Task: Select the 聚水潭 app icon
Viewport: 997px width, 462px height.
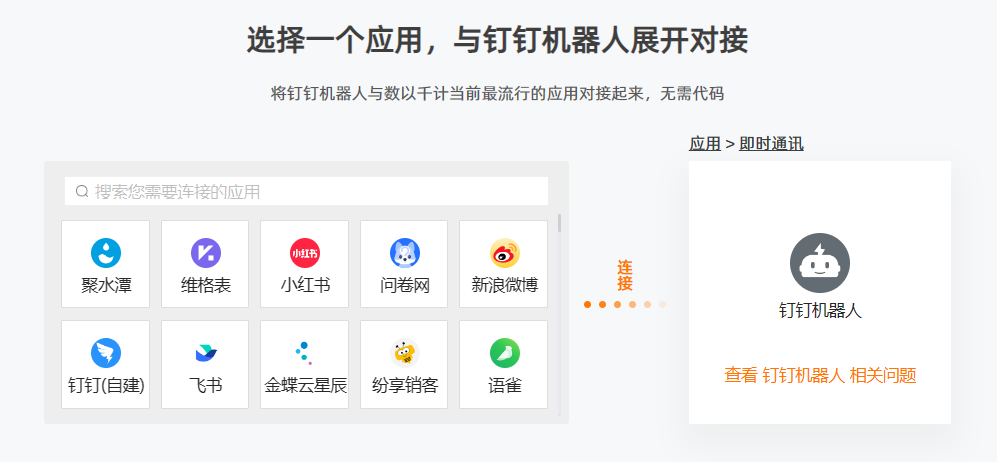Action: pyautogui.click(x=106, y=252)
